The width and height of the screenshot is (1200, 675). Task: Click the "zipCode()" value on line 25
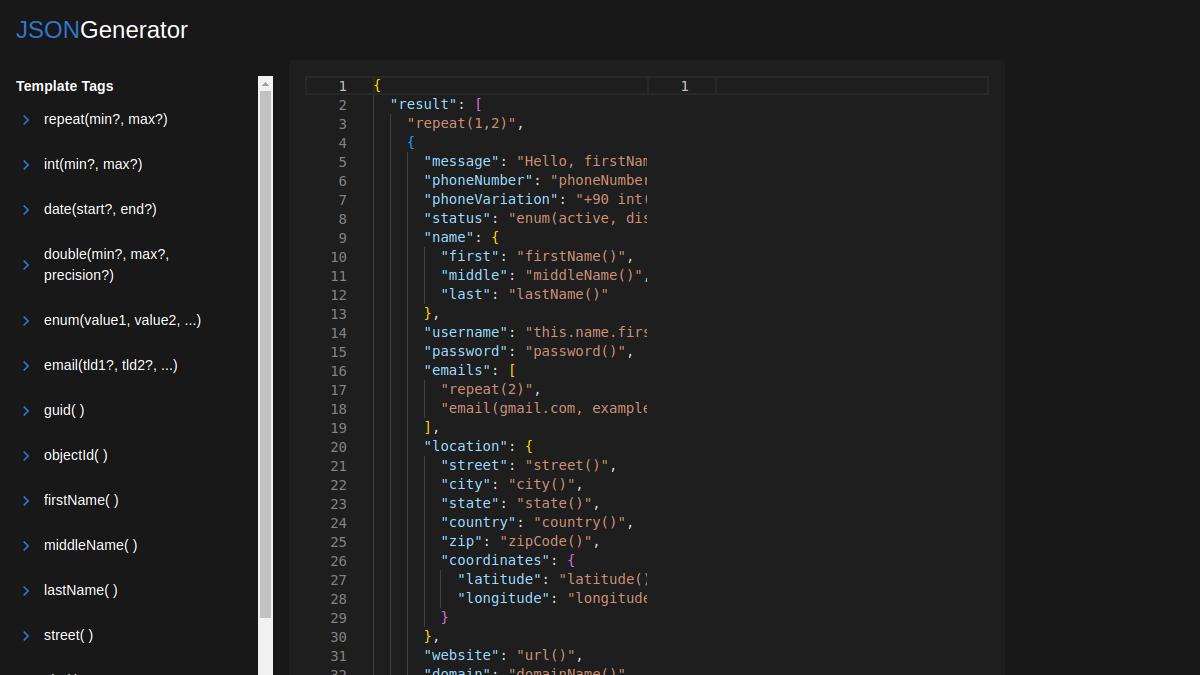[546, 542]
